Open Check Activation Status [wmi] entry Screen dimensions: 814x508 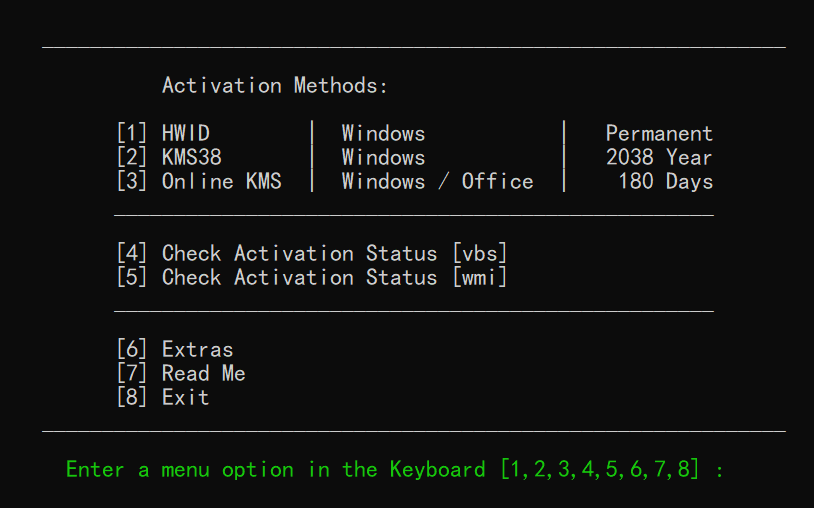pyautogui.click(x=311, y=278)
